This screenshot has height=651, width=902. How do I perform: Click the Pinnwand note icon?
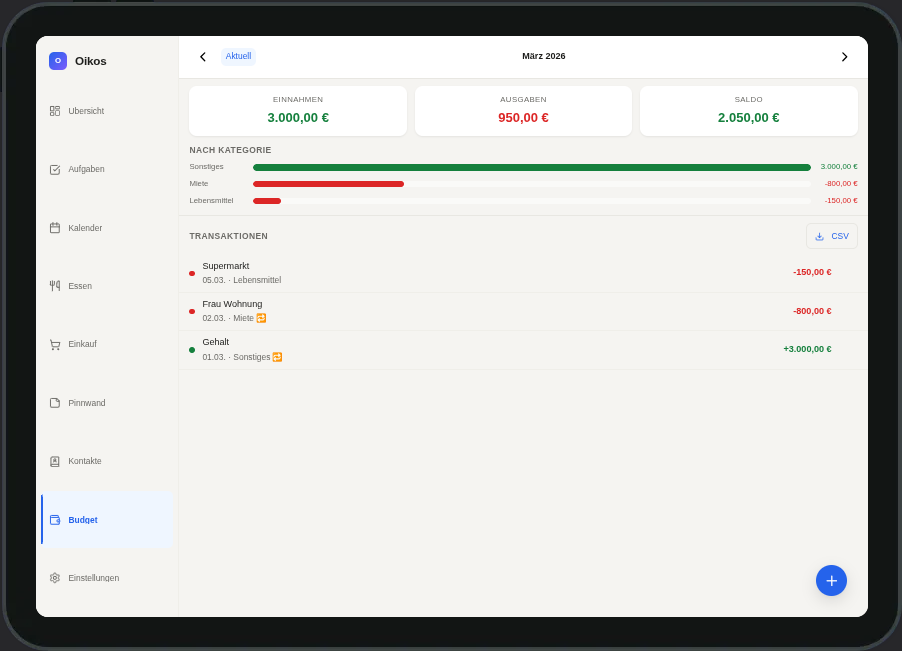click(x=55, y=403)
